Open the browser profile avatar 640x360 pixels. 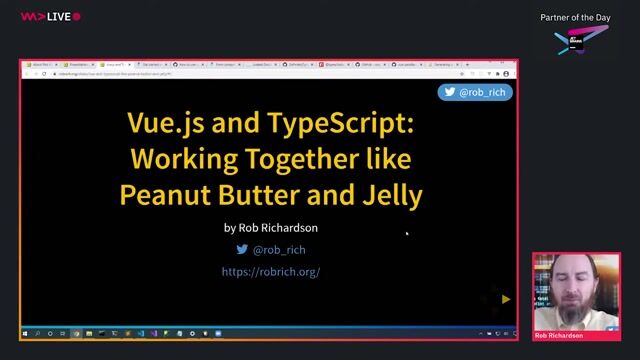(x=506, y=74)
